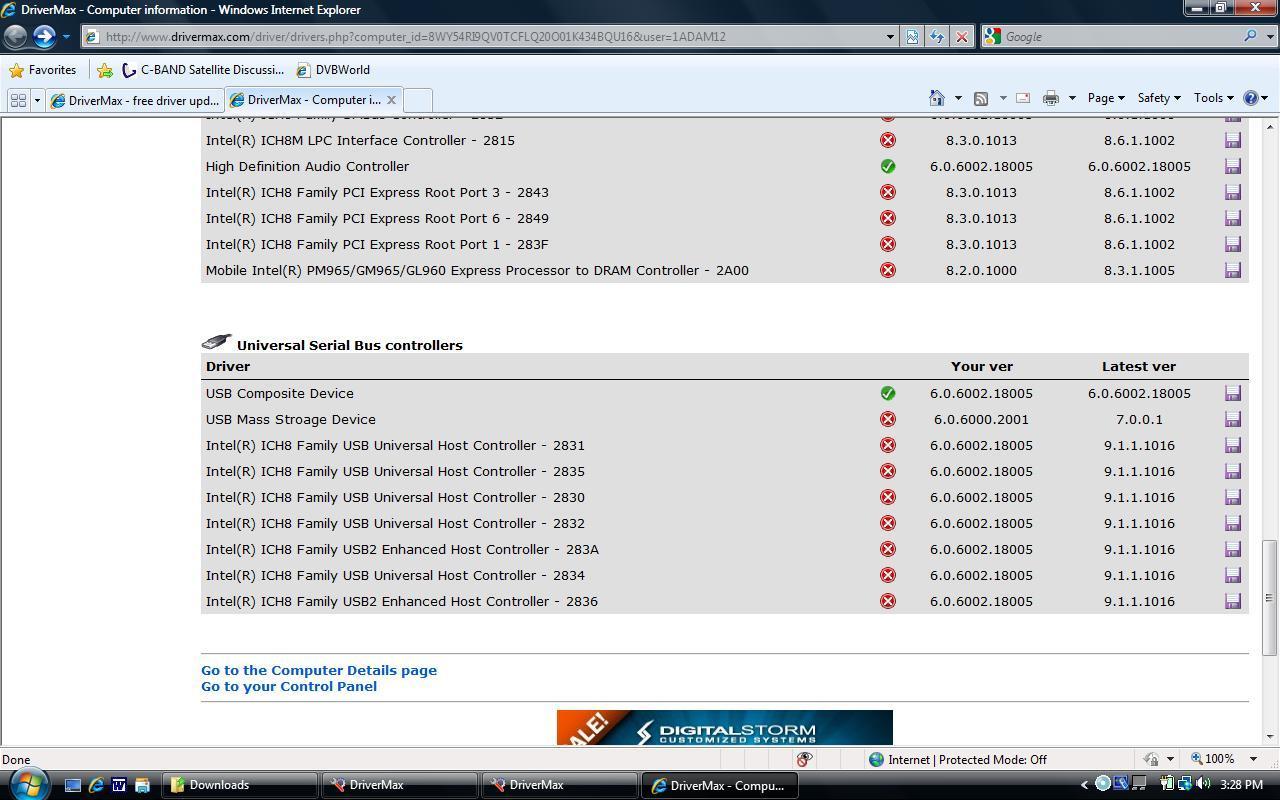
Task: Expand the Safety menu
Action: pos(1158,98)
